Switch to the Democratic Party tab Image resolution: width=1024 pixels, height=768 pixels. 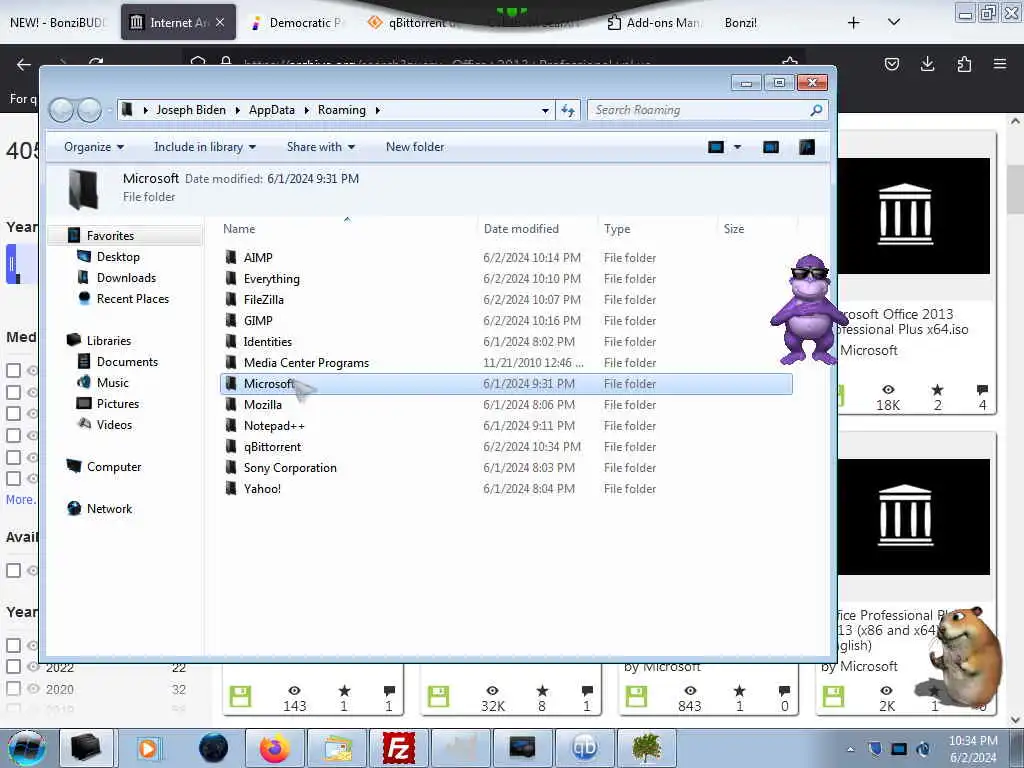pyautogui.click(x=297, y=22)
